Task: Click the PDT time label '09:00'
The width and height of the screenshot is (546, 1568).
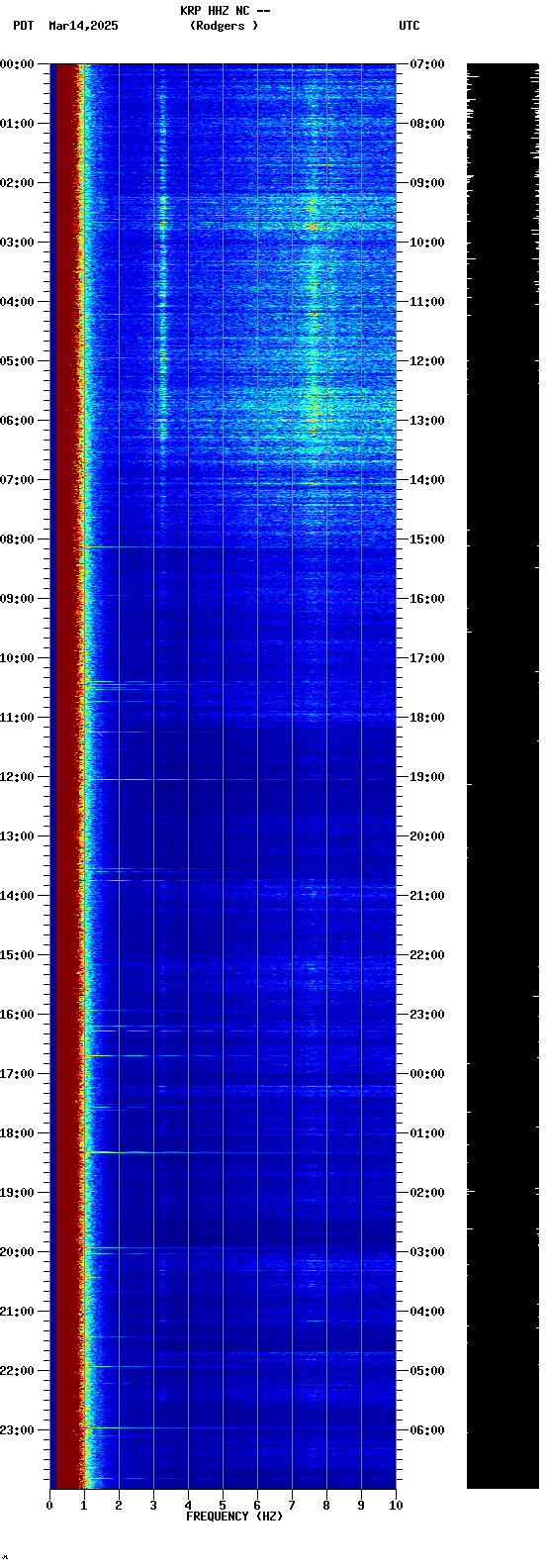Action: point(17,599)
